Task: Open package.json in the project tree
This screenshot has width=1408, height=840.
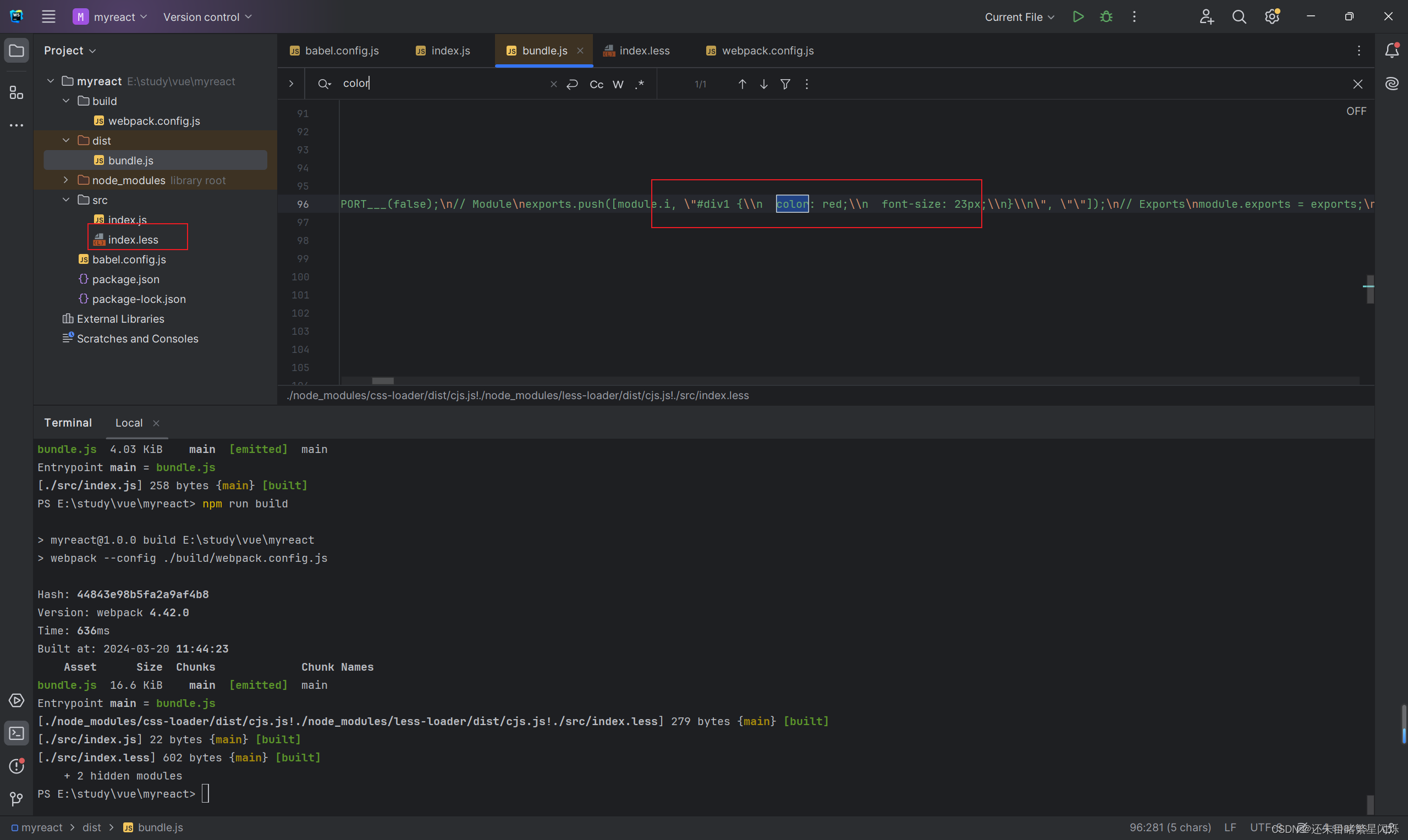Action: (126, 279)
